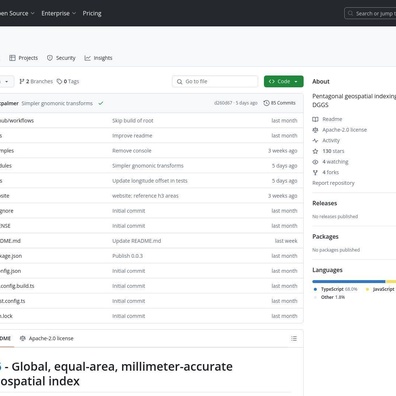Expand the Enterprise menu
Screen dimensions: 396x396
(59, 13)
